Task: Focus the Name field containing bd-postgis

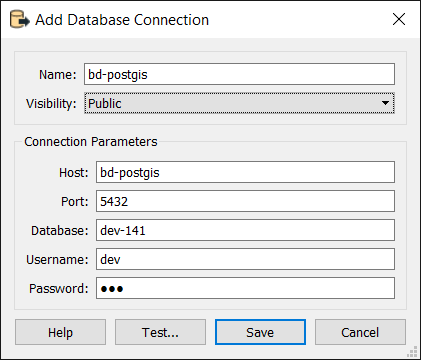Action: 239,74
